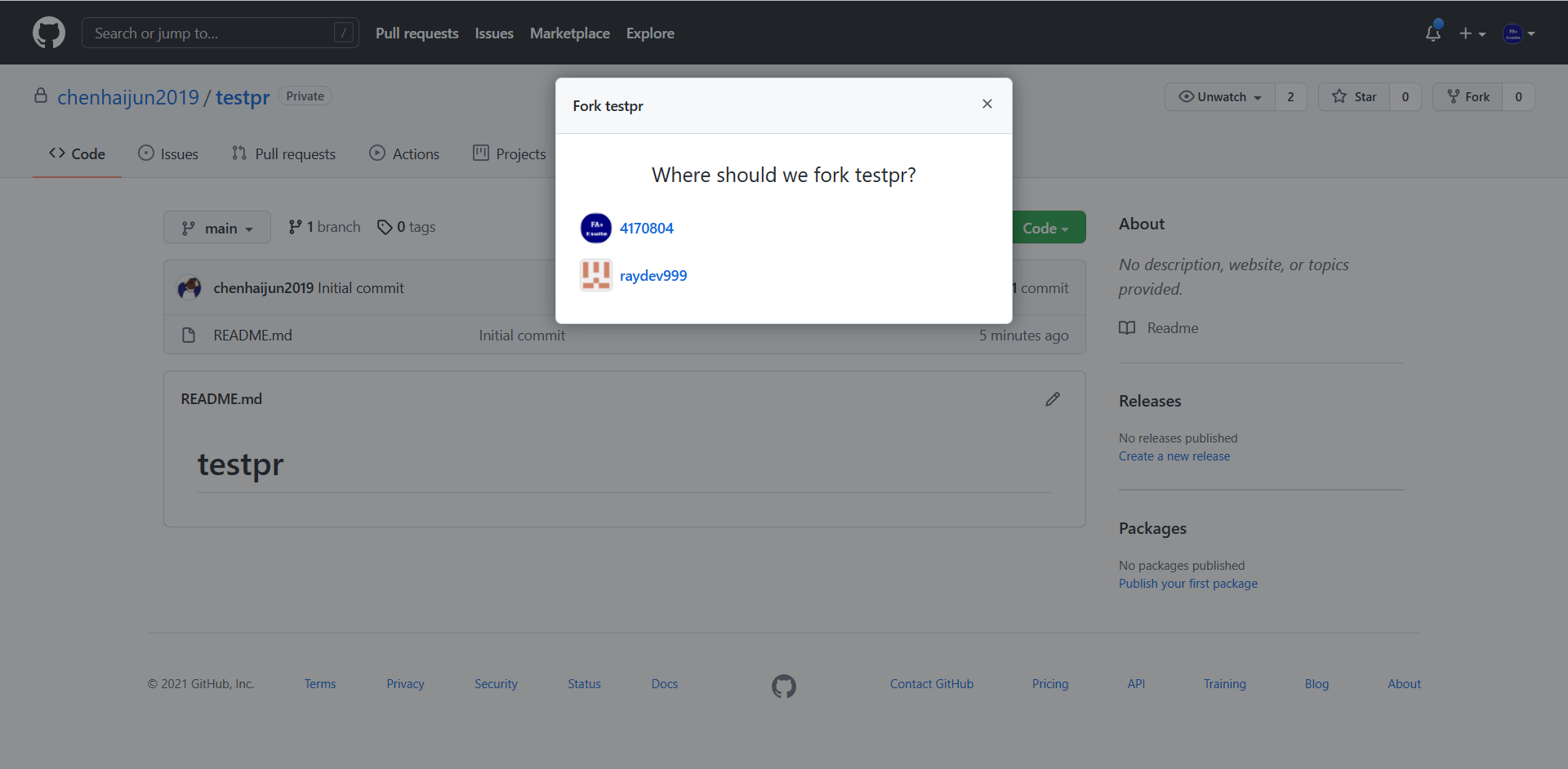The image size is (1568, 769).
Task: Open the Contact GitHub footer link
Action: 932,684
